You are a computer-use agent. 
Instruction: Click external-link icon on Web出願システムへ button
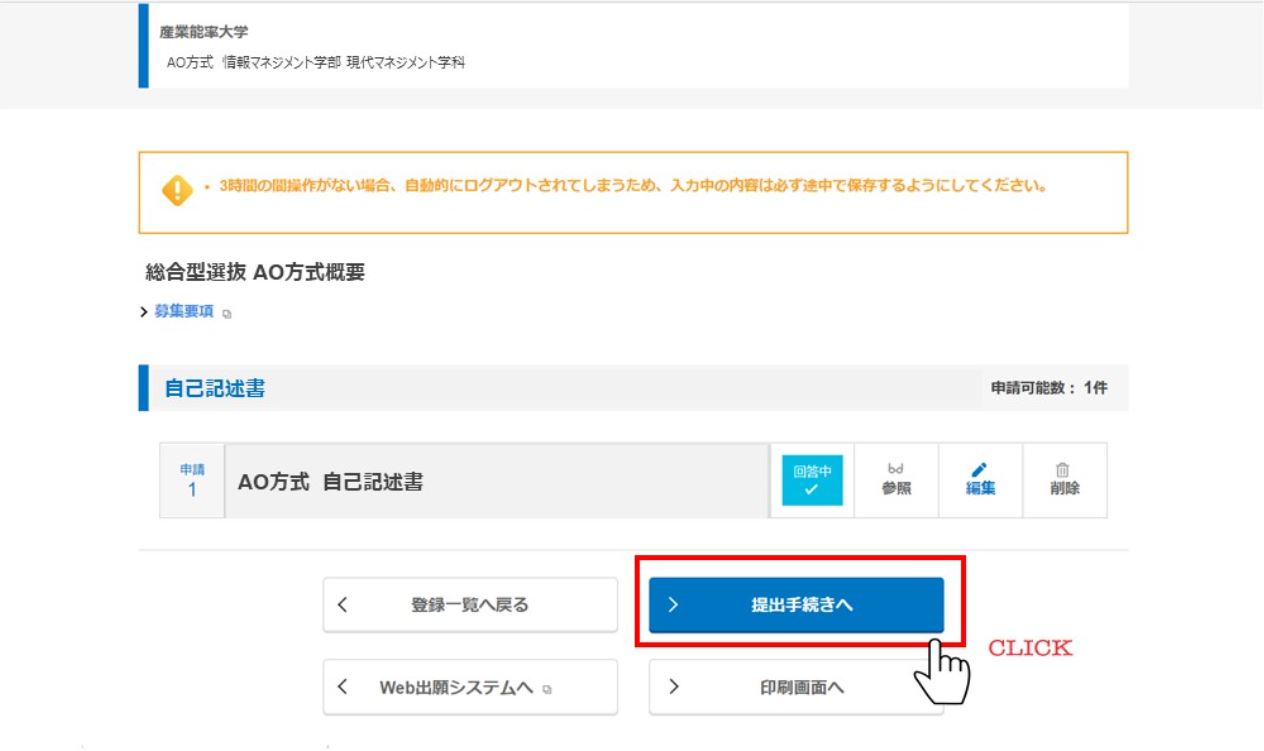(x=547, y=688)
